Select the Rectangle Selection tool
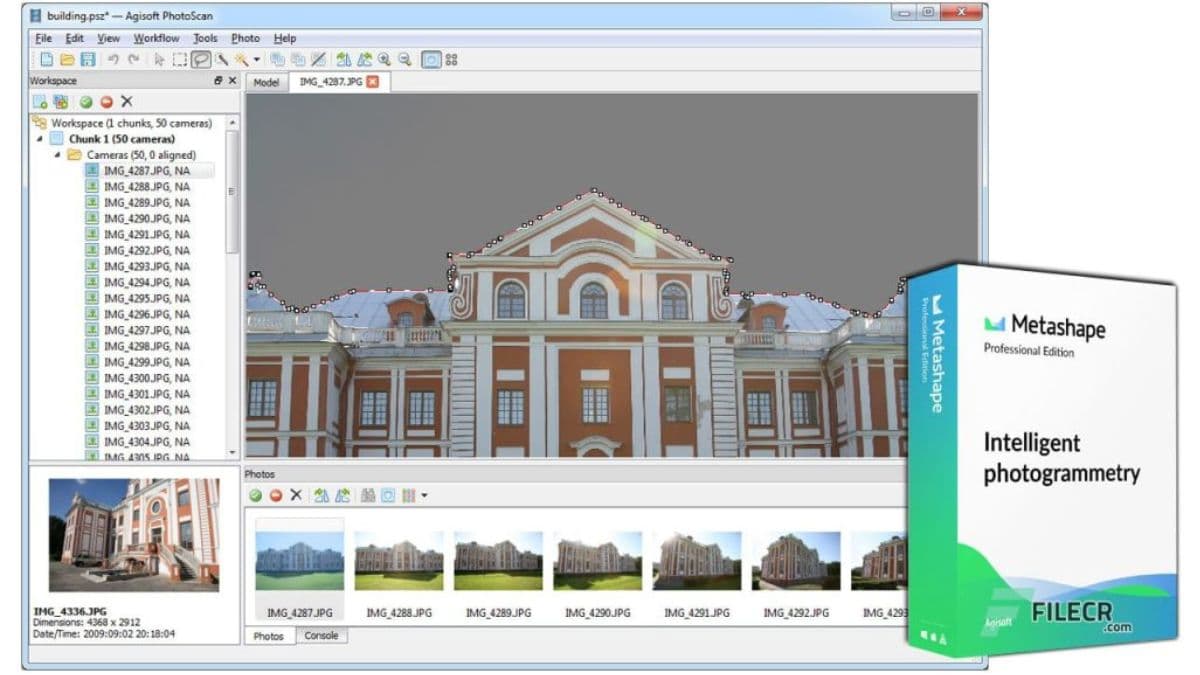Screen dimensions: 1200x675 [x=179, y=60]
